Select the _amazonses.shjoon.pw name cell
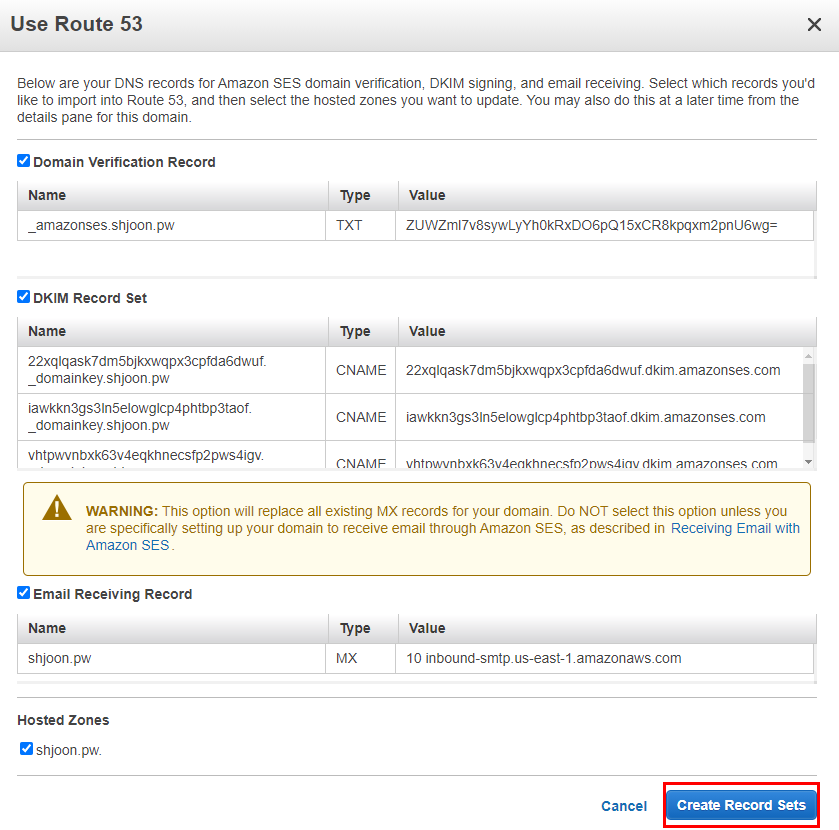Viewport: 839px width, 830px height. [x=171, y=225]
